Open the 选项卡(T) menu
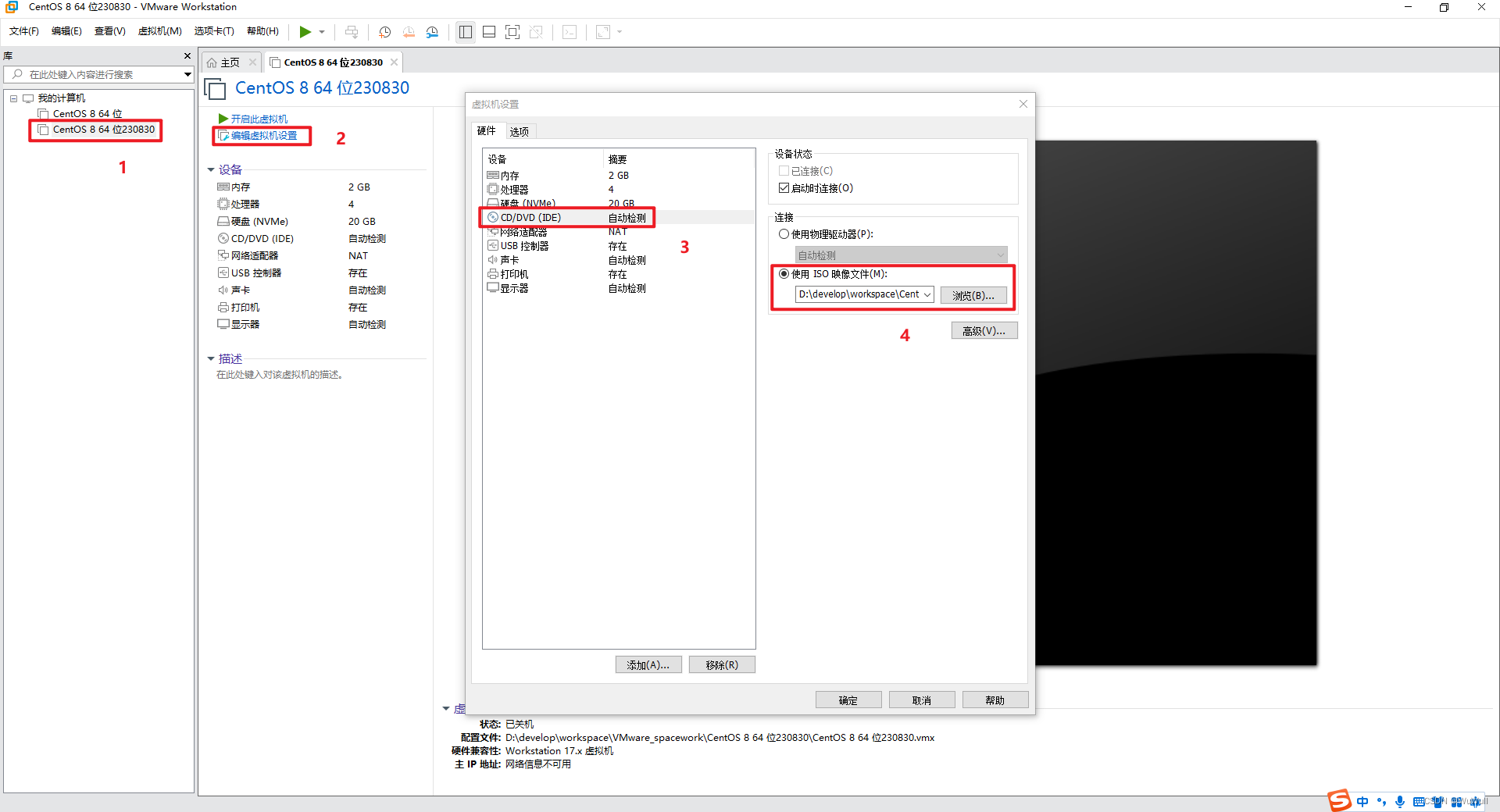The height and width of the screenshot is (812, 1500). click(214, 31)
